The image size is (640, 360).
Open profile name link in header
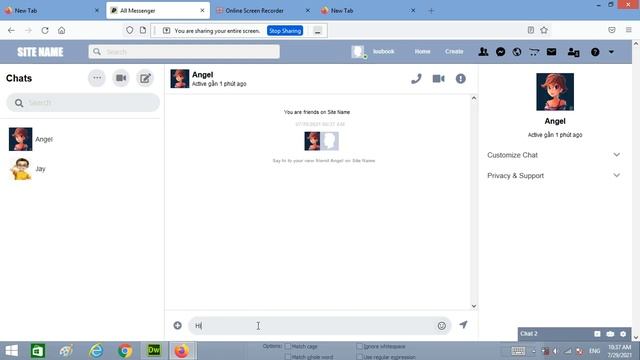tap(383, 51)
